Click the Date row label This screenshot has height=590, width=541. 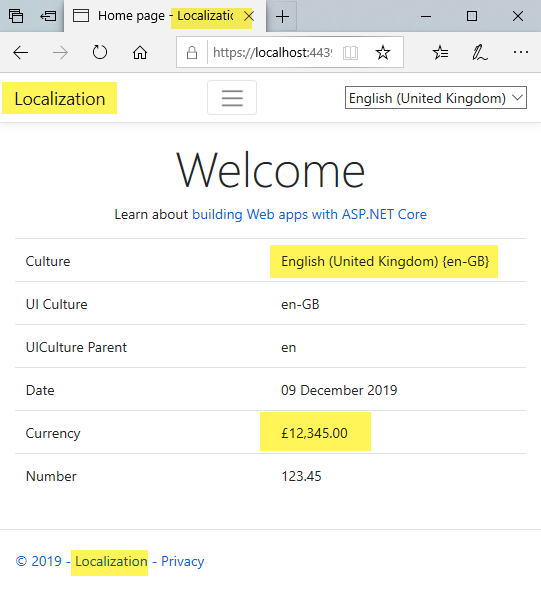[x=40, y=390]
